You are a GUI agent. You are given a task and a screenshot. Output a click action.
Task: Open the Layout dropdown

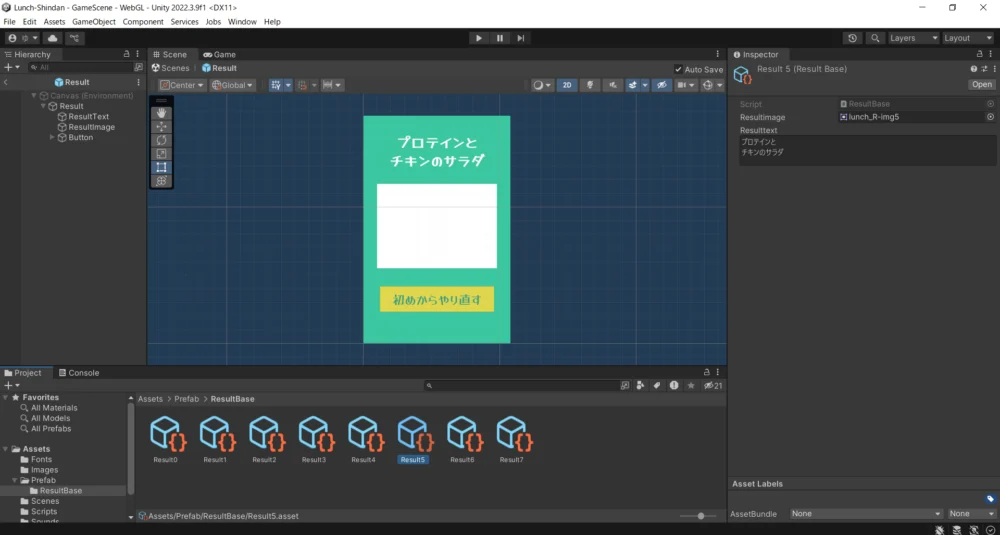click(x=967, y=38)
